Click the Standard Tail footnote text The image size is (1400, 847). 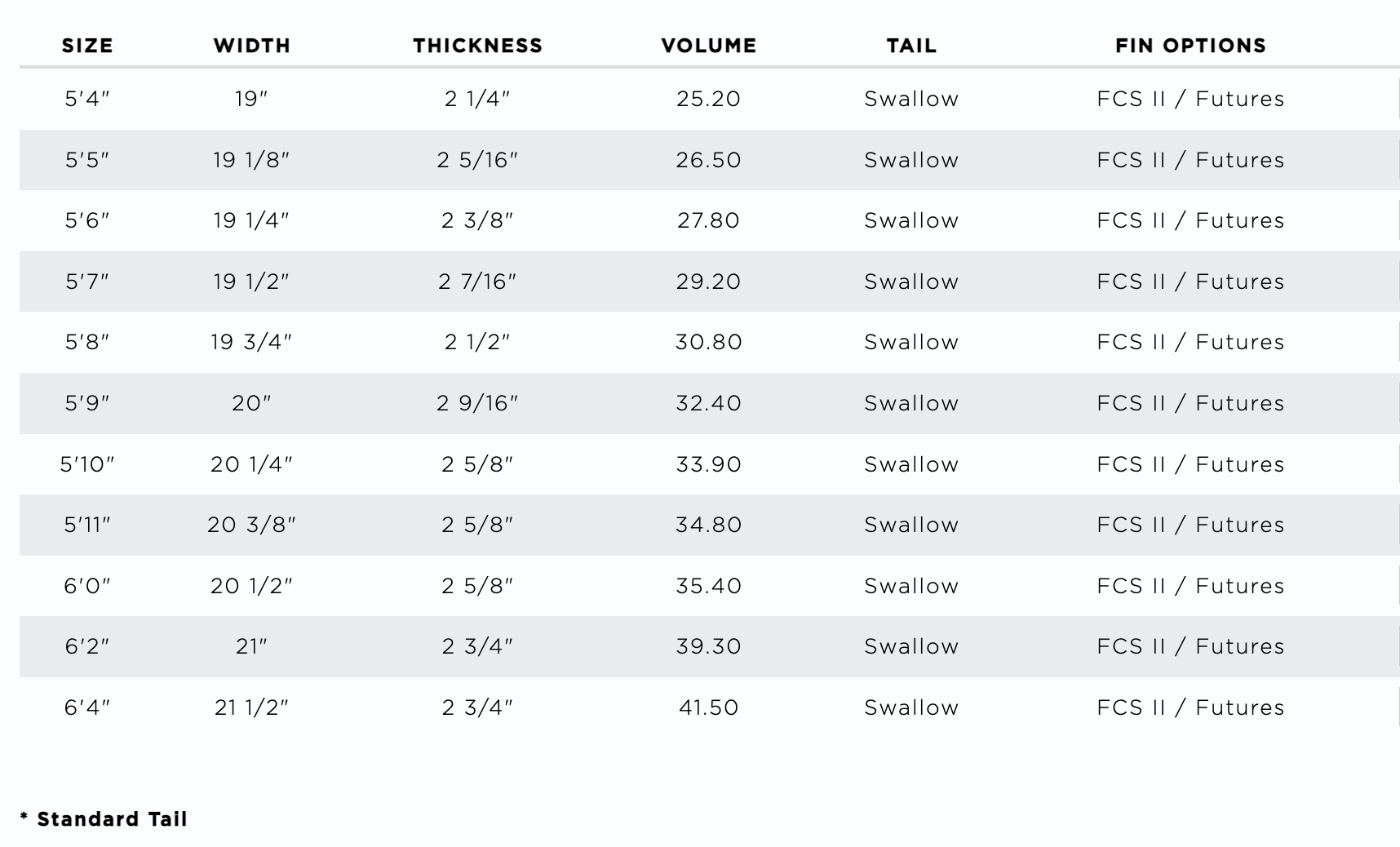click(112, 819)
